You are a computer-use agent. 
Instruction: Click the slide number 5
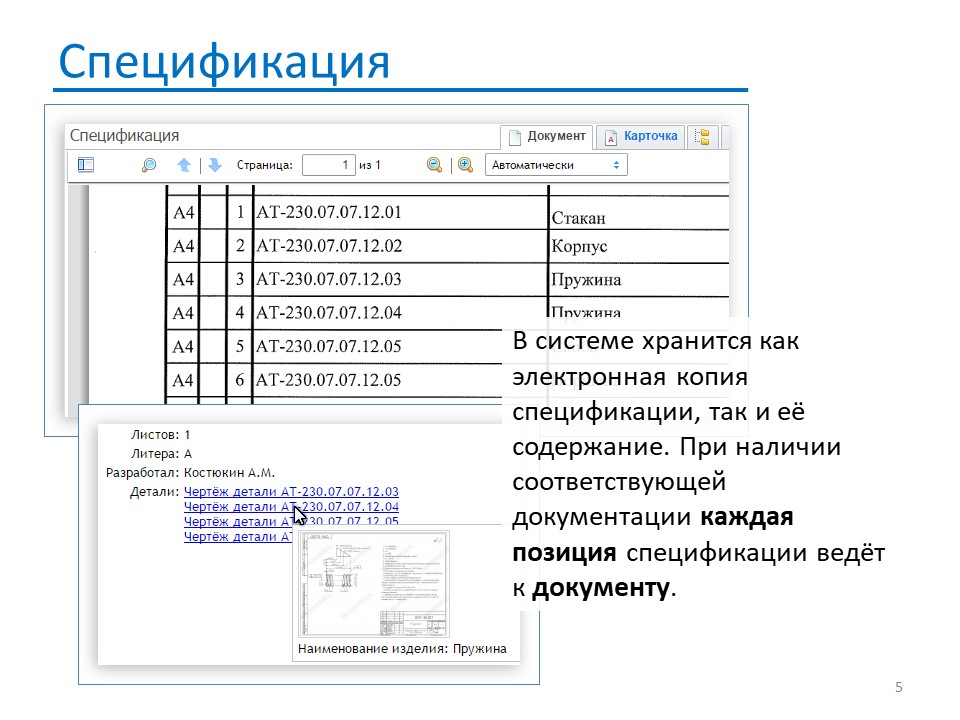899,687
